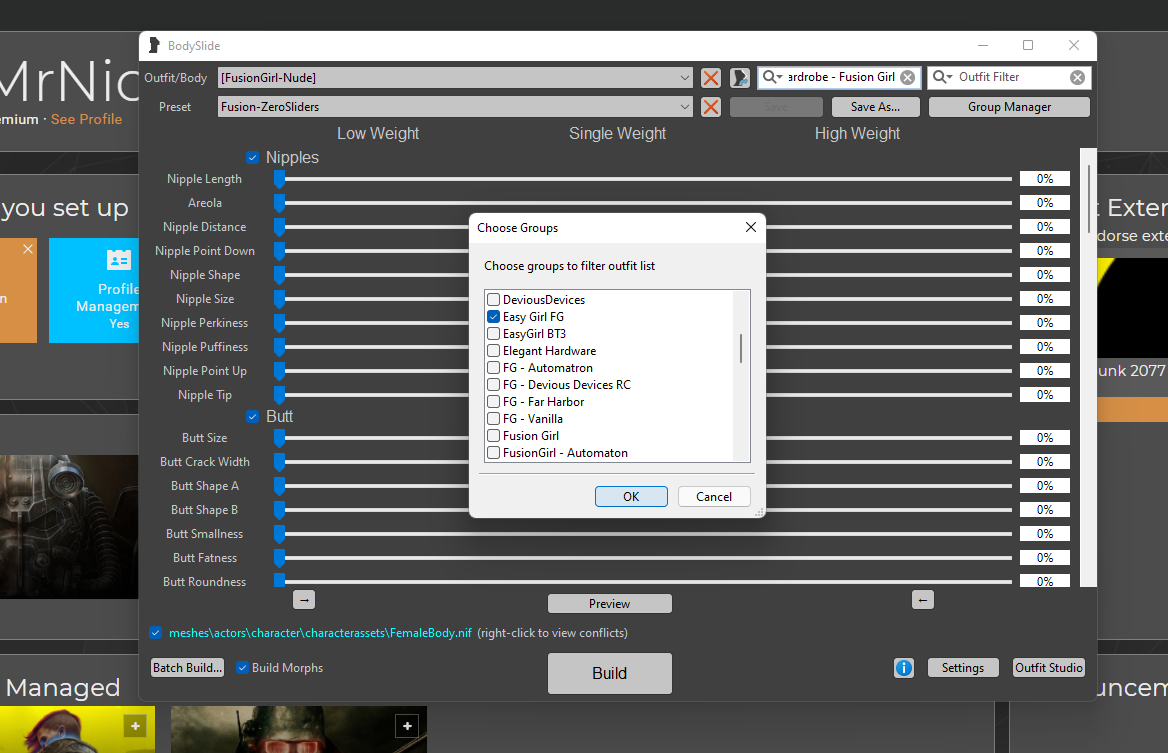Check the FG - Vanilla group
The width and height of the screenshot is (1168, 753).
pos(493,419)
